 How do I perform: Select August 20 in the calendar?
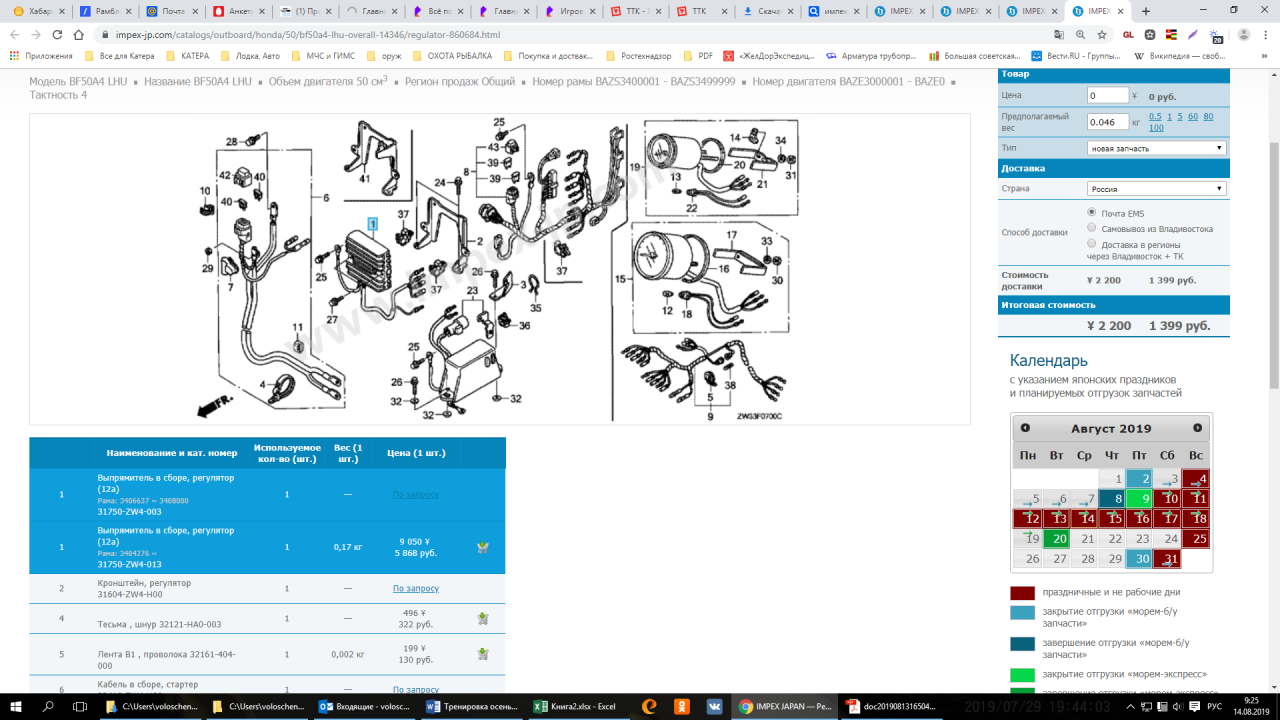tap(1055, 539)
